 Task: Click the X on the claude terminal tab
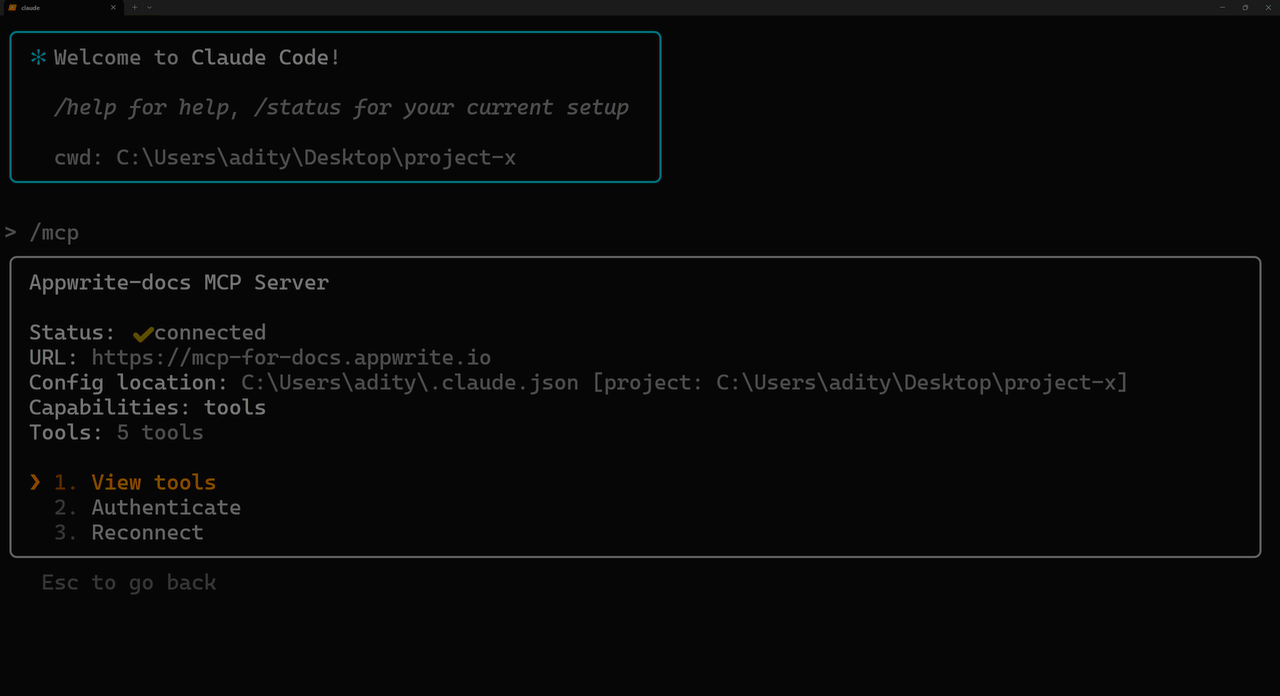(111, 7)
